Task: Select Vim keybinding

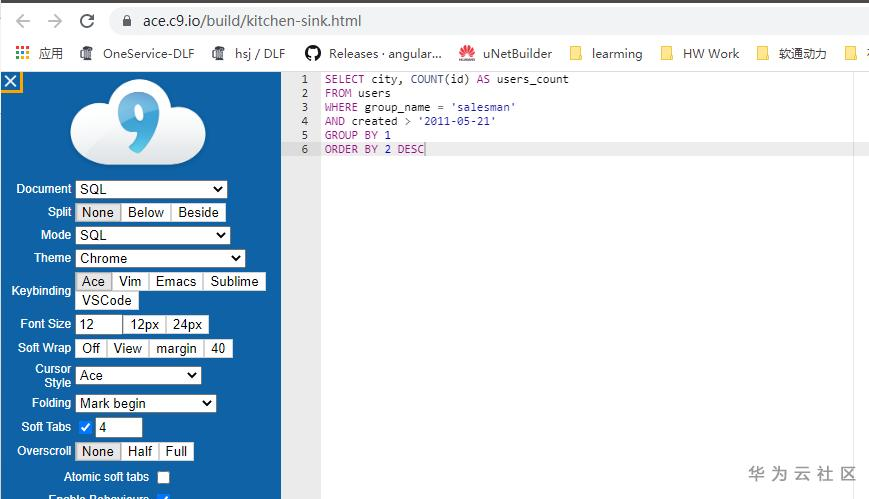Action: (x=130, y=282)
